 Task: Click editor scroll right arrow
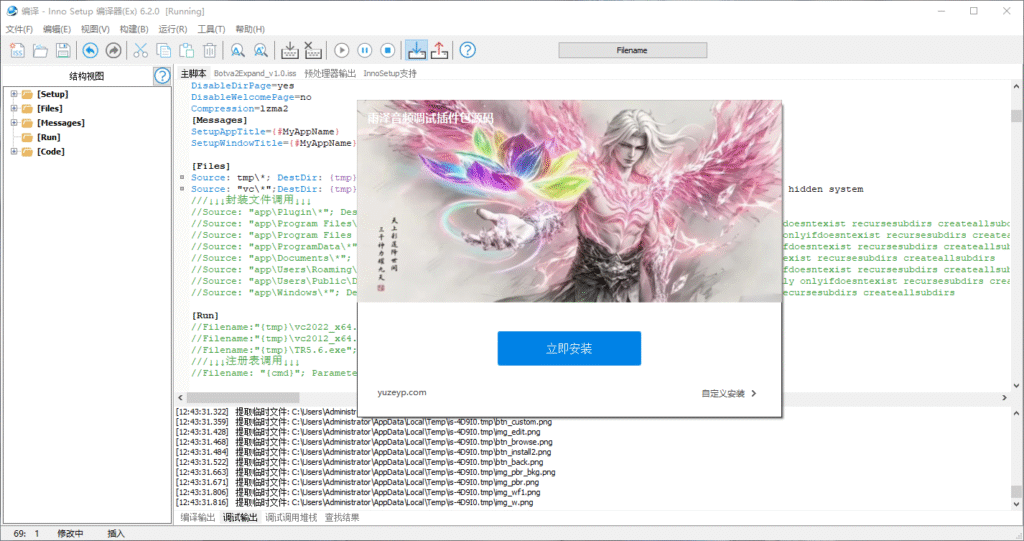click(1004, 397)
